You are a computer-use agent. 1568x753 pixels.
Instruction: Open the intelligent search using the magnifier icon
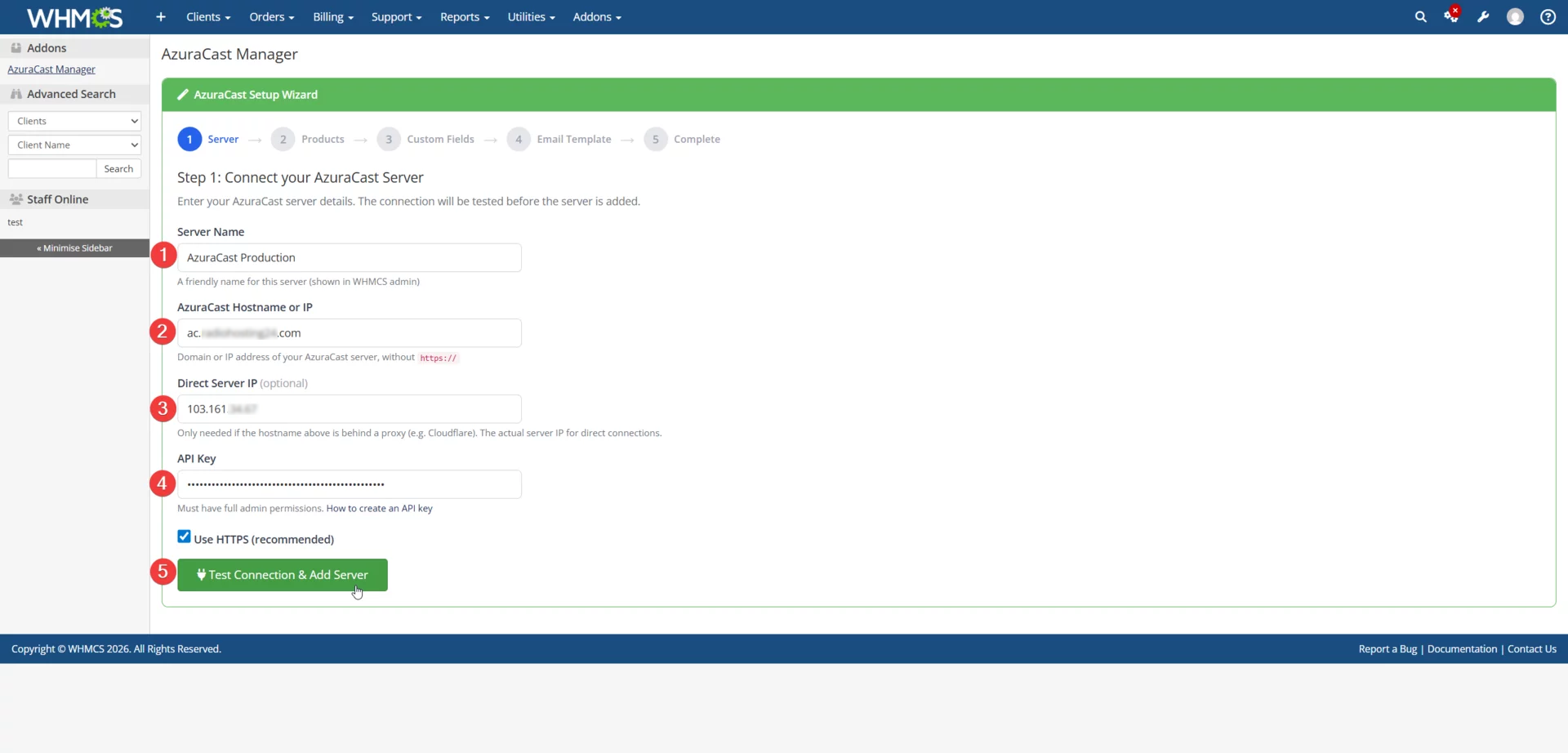[x=1421, y=16]
